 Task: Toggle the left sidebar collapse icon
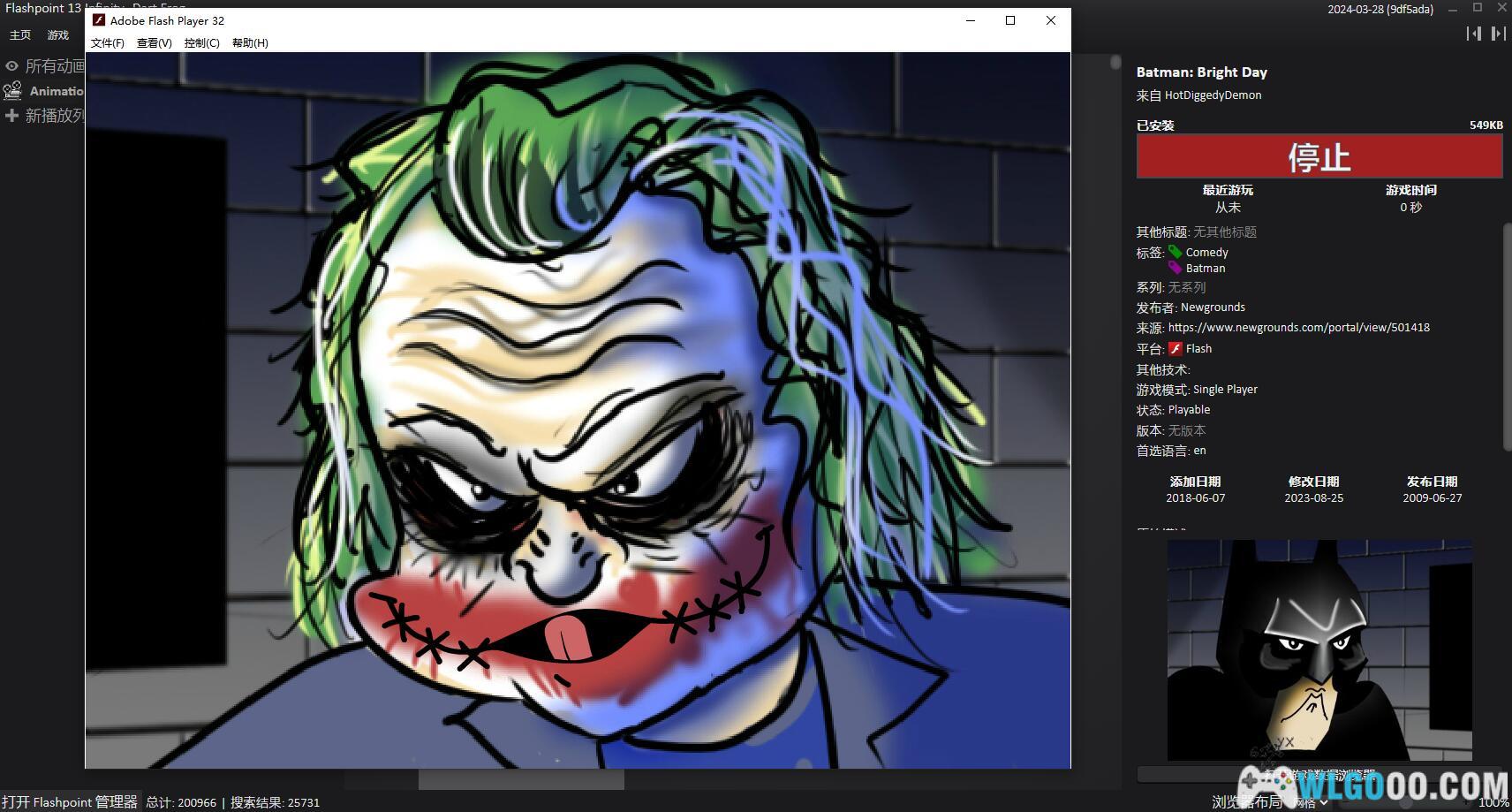(x=1473, y=34)
